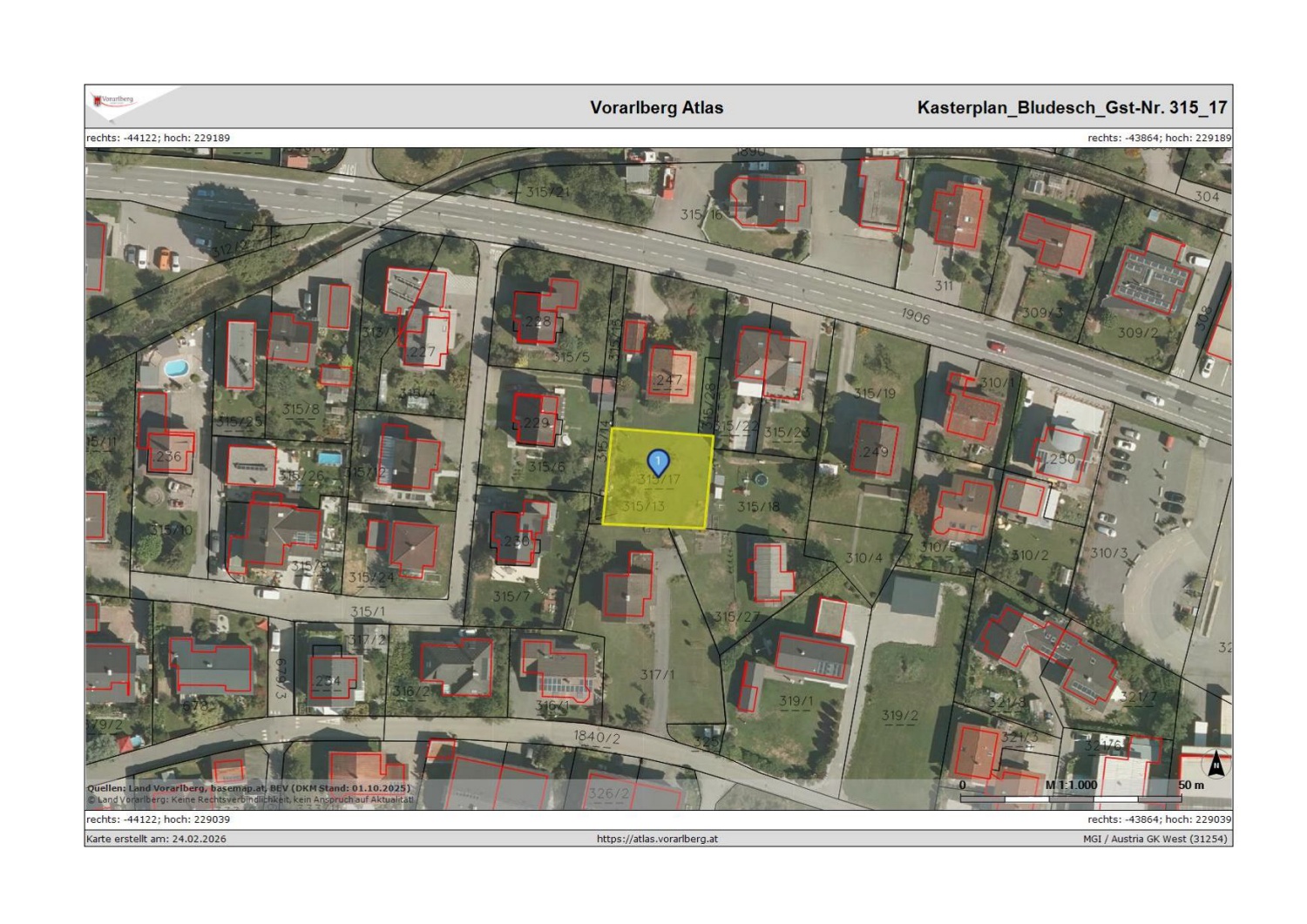Image resolution: width=1307 pixels, height=924 pixels.
Task: Click the MGI / Austria GK West projection label
Action: click(1155, 839)
